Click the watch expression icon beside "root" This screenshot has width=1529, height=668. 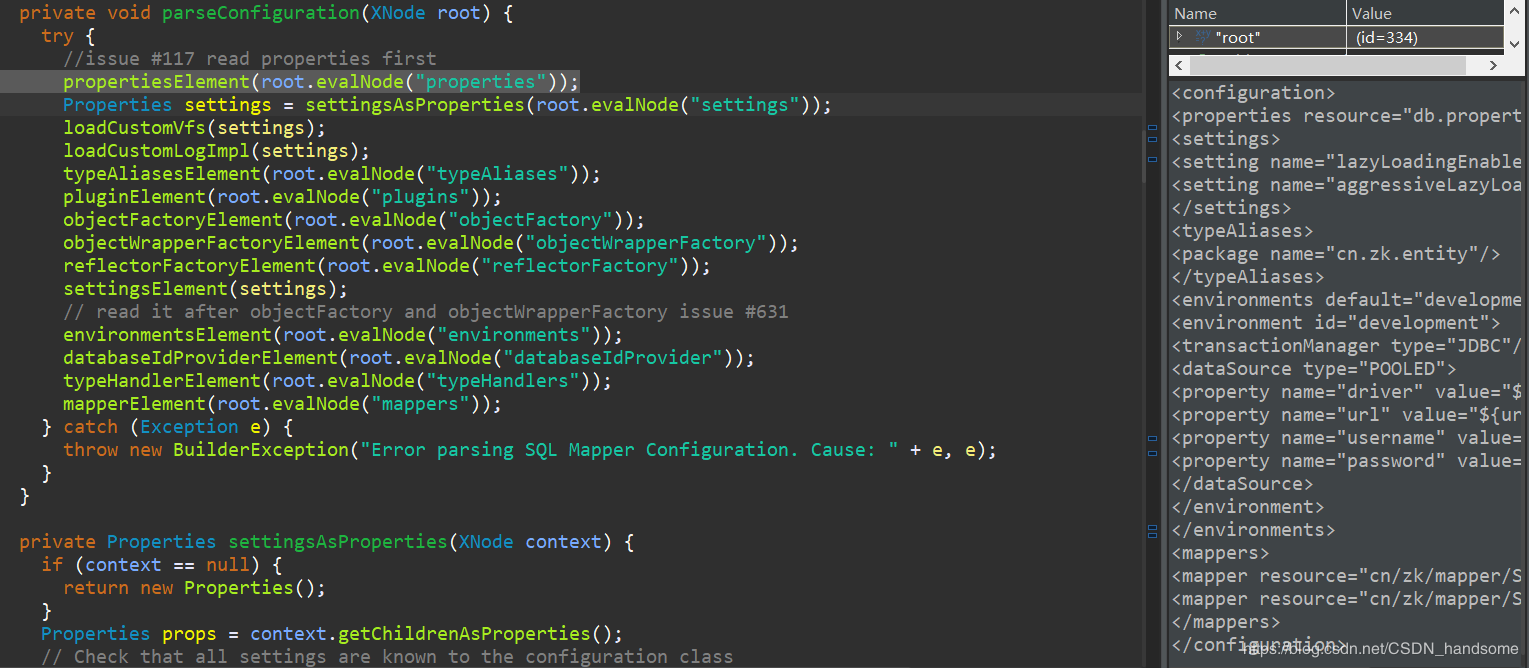1202,37
